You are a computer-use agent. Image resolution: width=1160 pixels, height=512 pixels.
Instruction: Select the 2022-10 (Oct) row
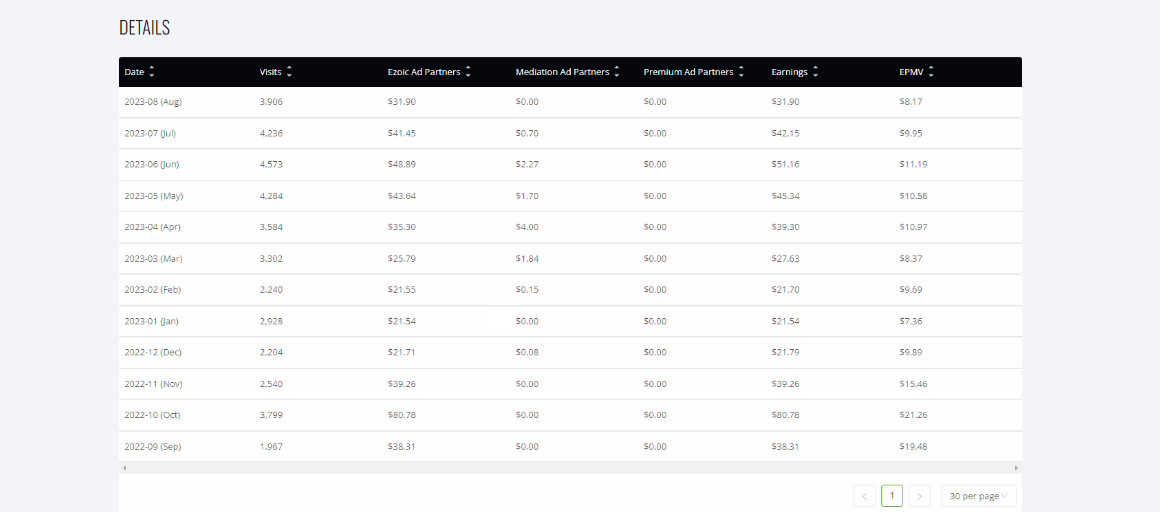[x=570, y=415]
